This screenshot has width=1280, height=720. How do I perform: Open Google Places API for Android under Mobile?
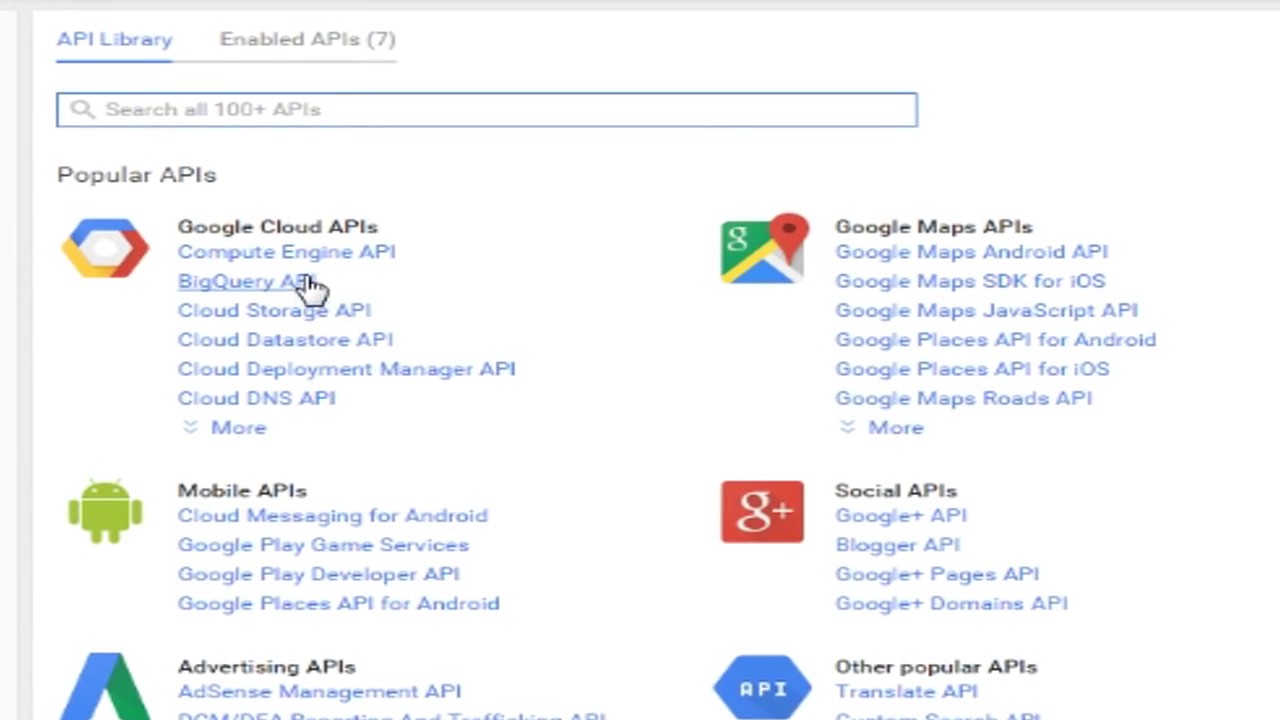click(x=339, y=604)
